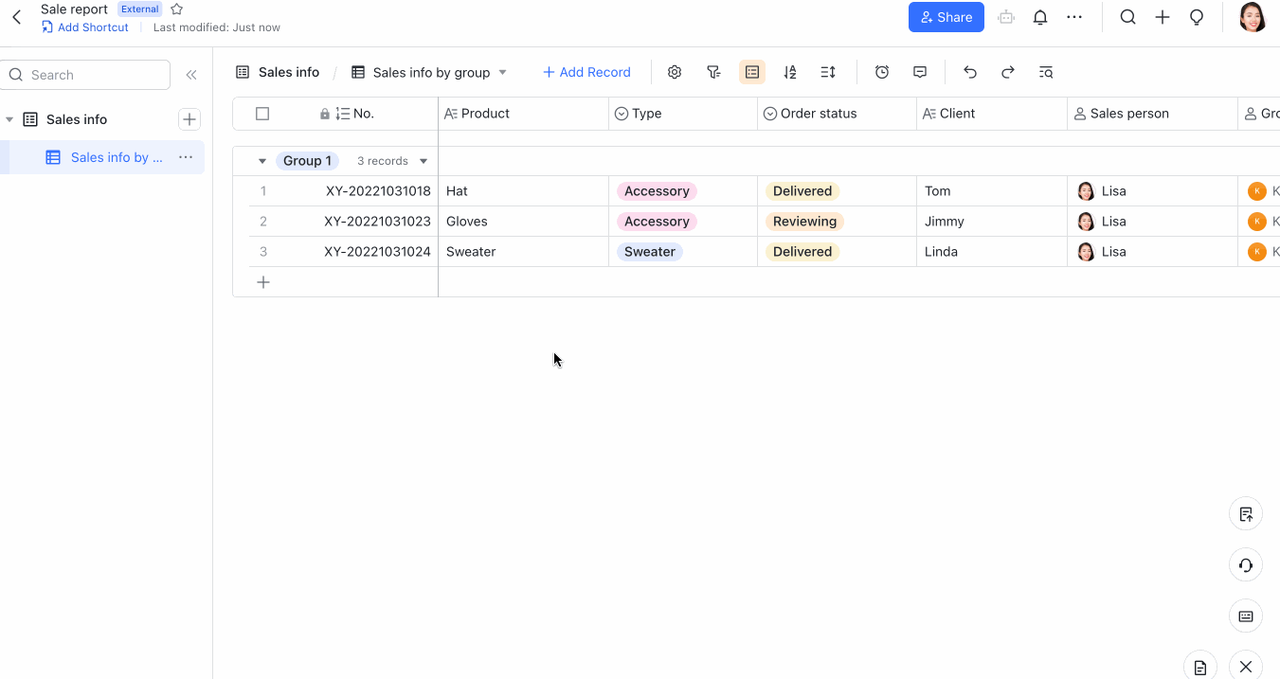1280x679 pixels.
Task: Click the redo arrow icon
Action: coord(1008,72)
